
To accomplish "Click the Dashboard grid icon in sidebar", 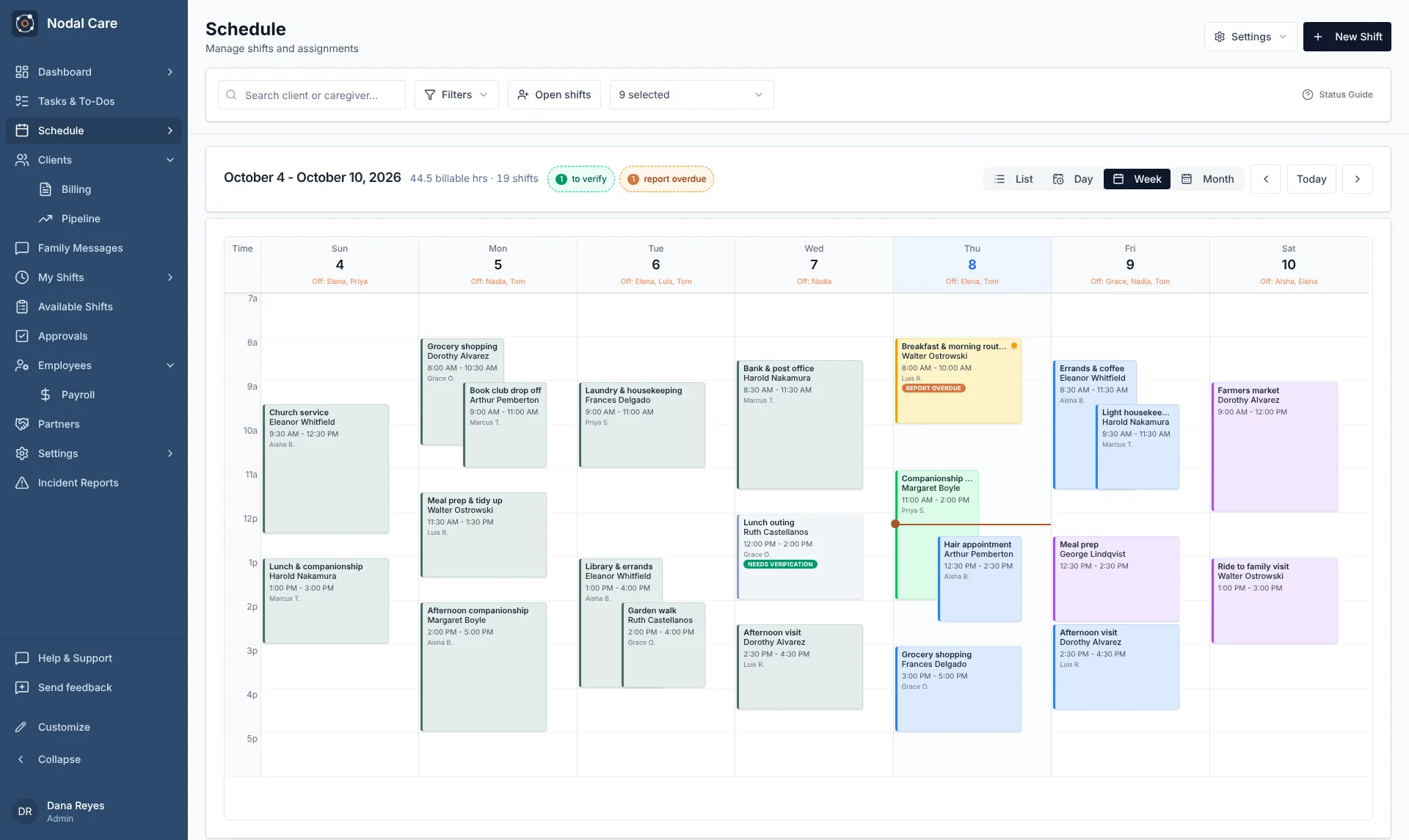I will [x=22, y=72].
